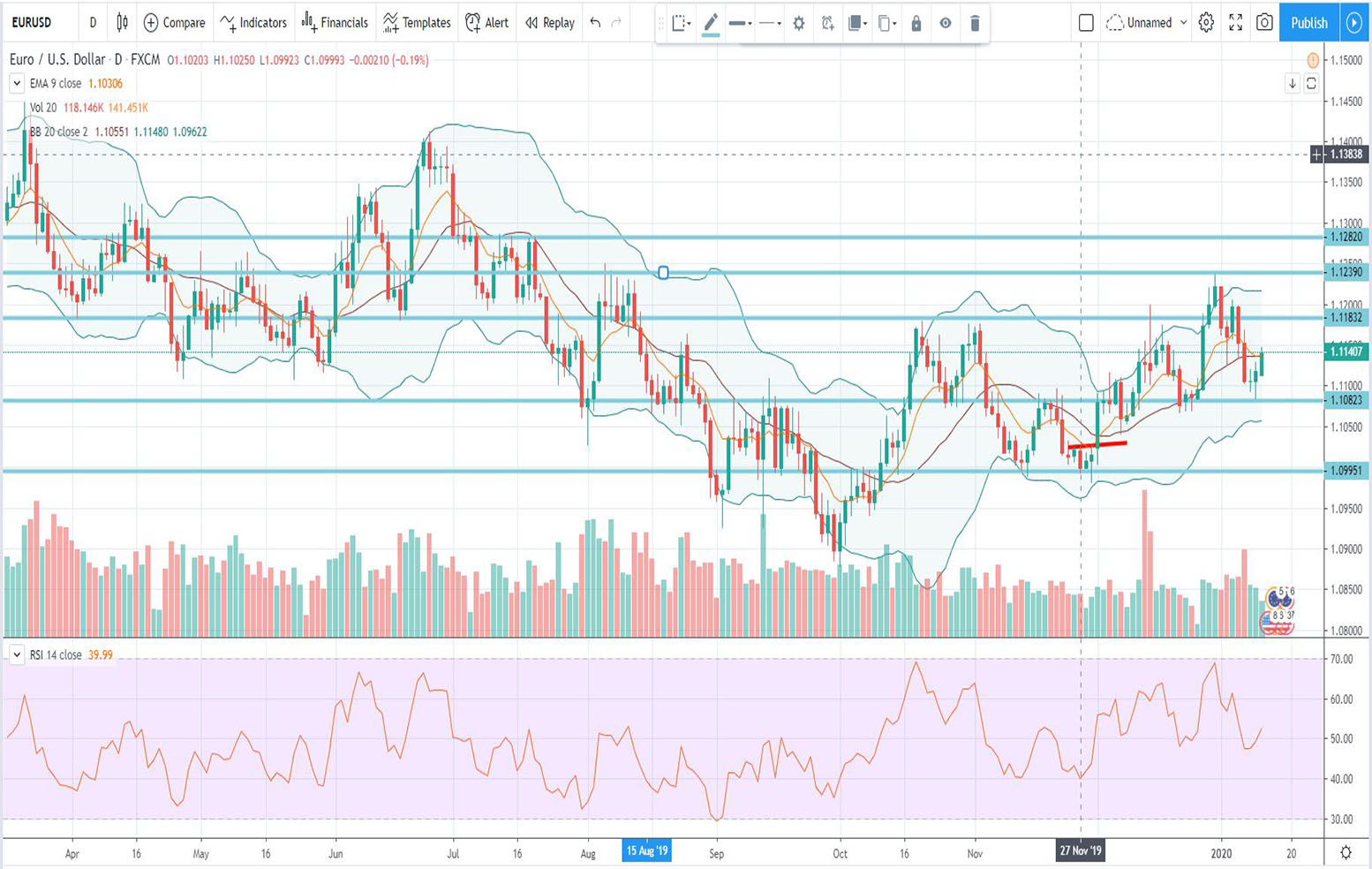Toggle lock on the selected drawing
1372x869 pixels.
916,24
